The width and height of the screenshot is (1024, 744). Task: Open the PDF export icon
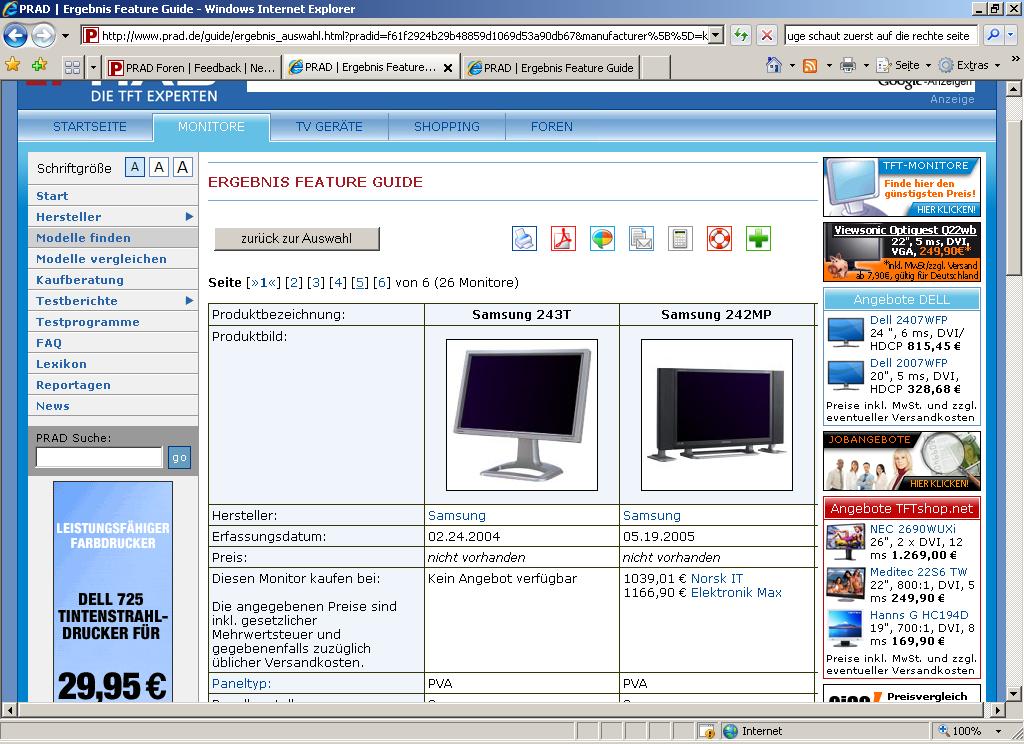point(563,239)
